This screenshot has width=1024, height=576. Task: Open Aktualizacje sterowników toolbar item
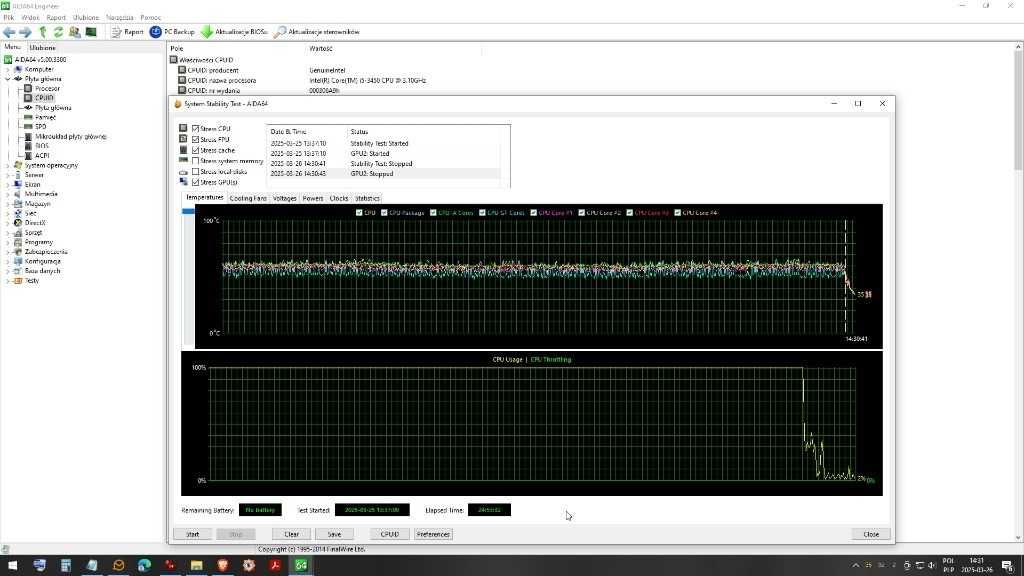[317, 32]
